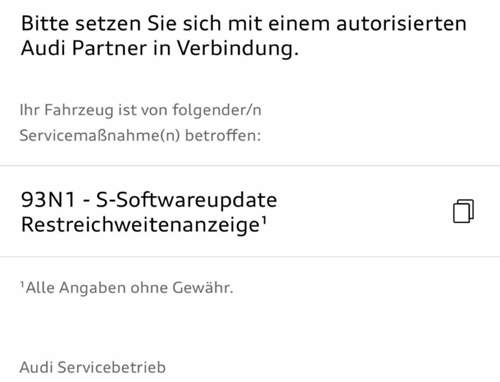Select the word autorisierten in the heading
Viewport: 500px width, 382px height.
tap(401, 24)
